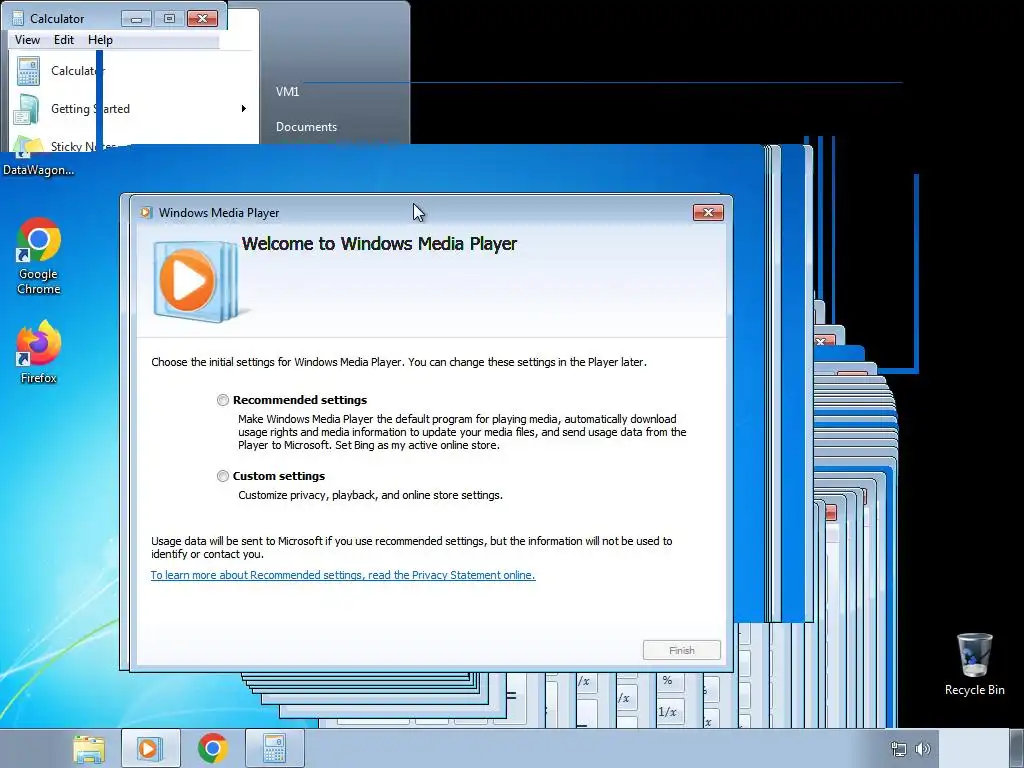Open the Calculator Edit menu
1024x768 pixels.
(x=64, y=40)
